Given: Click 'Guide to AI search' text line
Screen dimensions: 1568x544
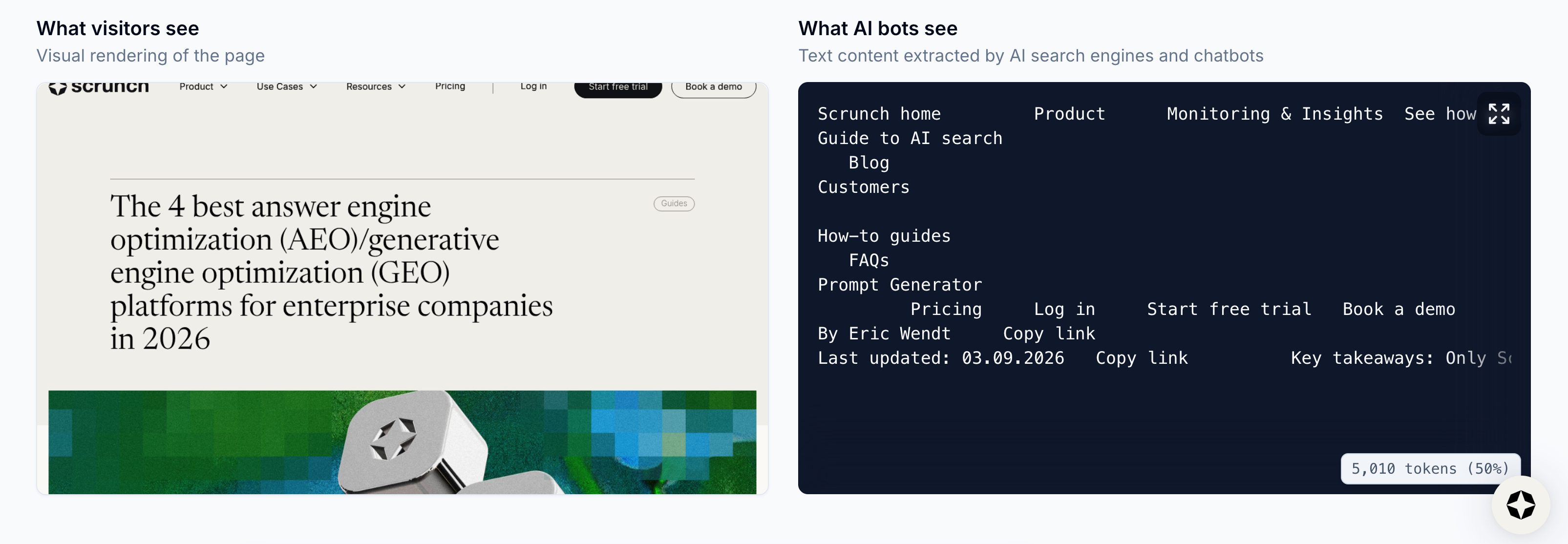Looking at the screenshot, I should coord(910,138).
